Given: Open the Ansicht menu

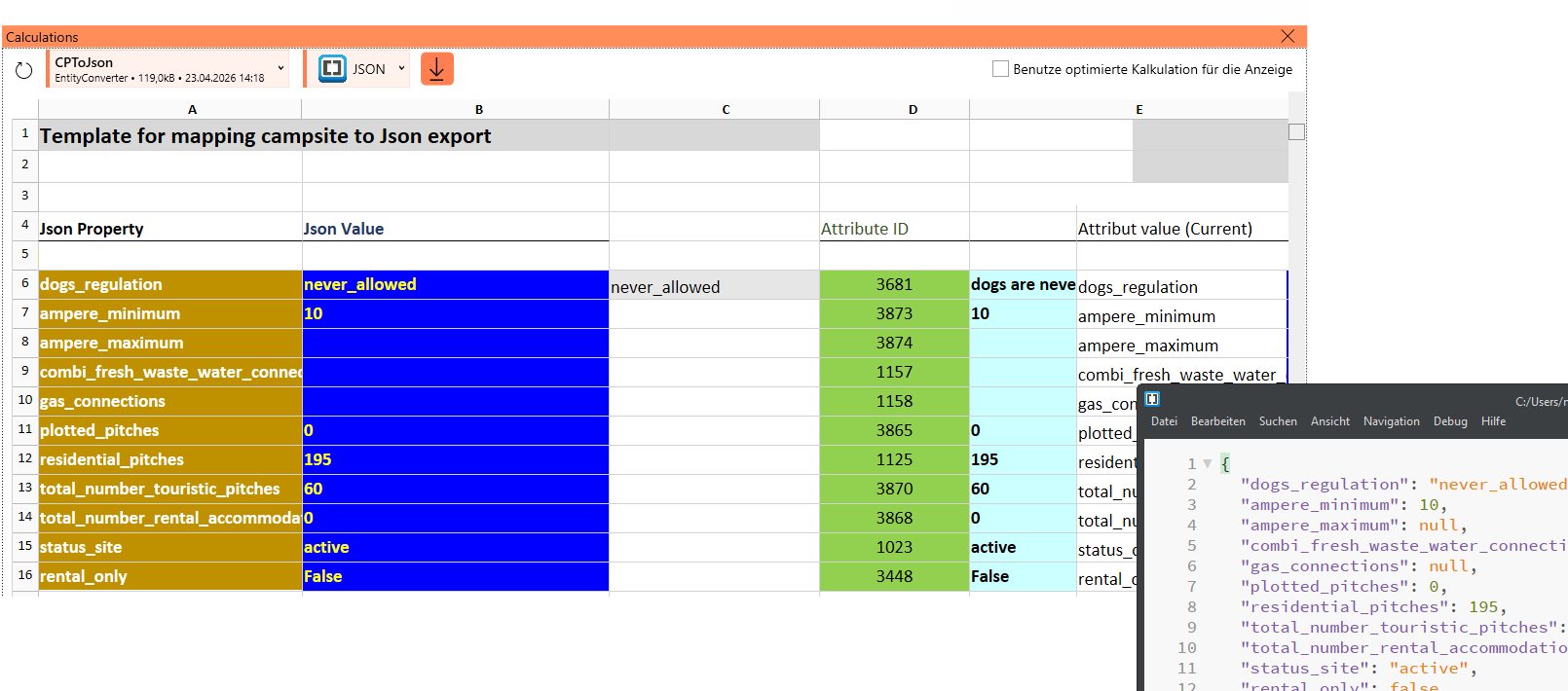Looking at the screenshot, I should tap(1329, 421).
